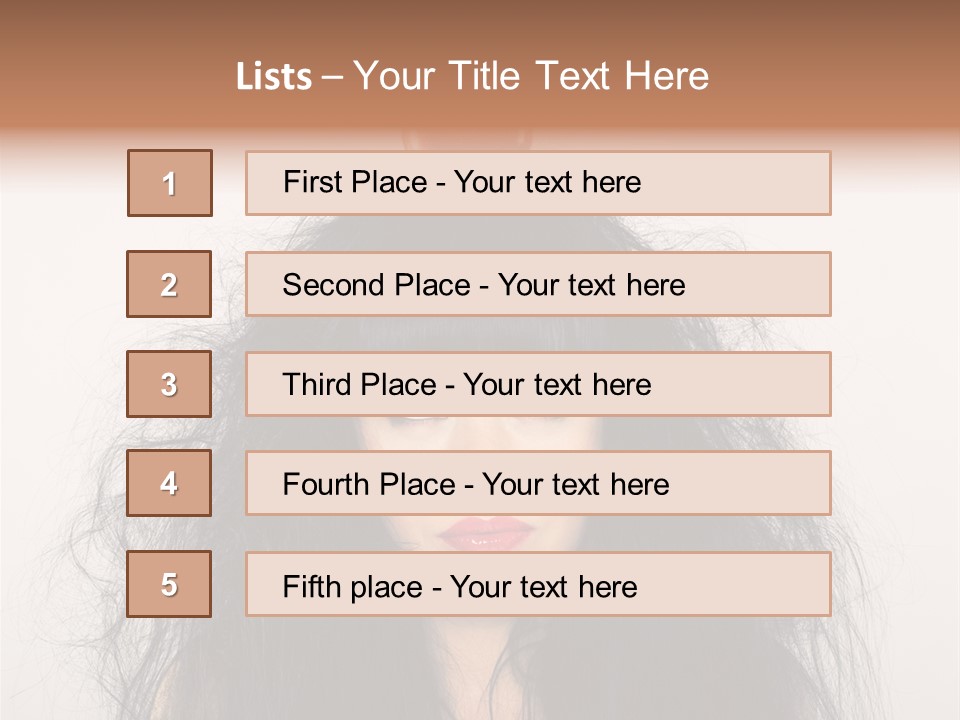Image resolution: width=960 pixels, height=720 pixels.
Task: Select the number 3 box
Action: tap(169, 384)
